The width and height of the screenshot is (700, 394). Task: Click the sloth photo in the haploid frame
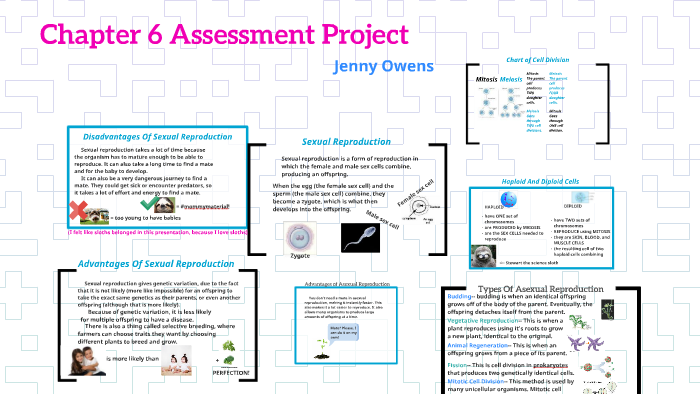(484, 256)
